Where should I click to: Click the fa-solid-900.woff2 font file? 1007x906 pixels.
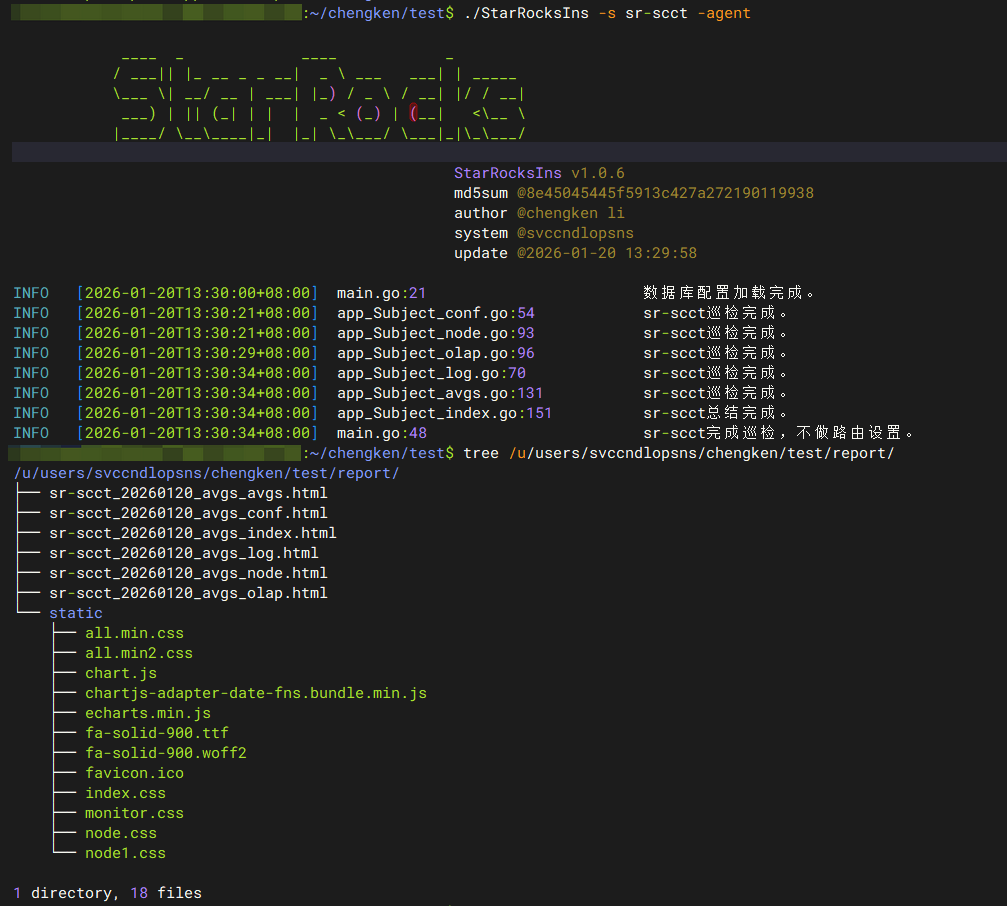(x=166, y=753)
